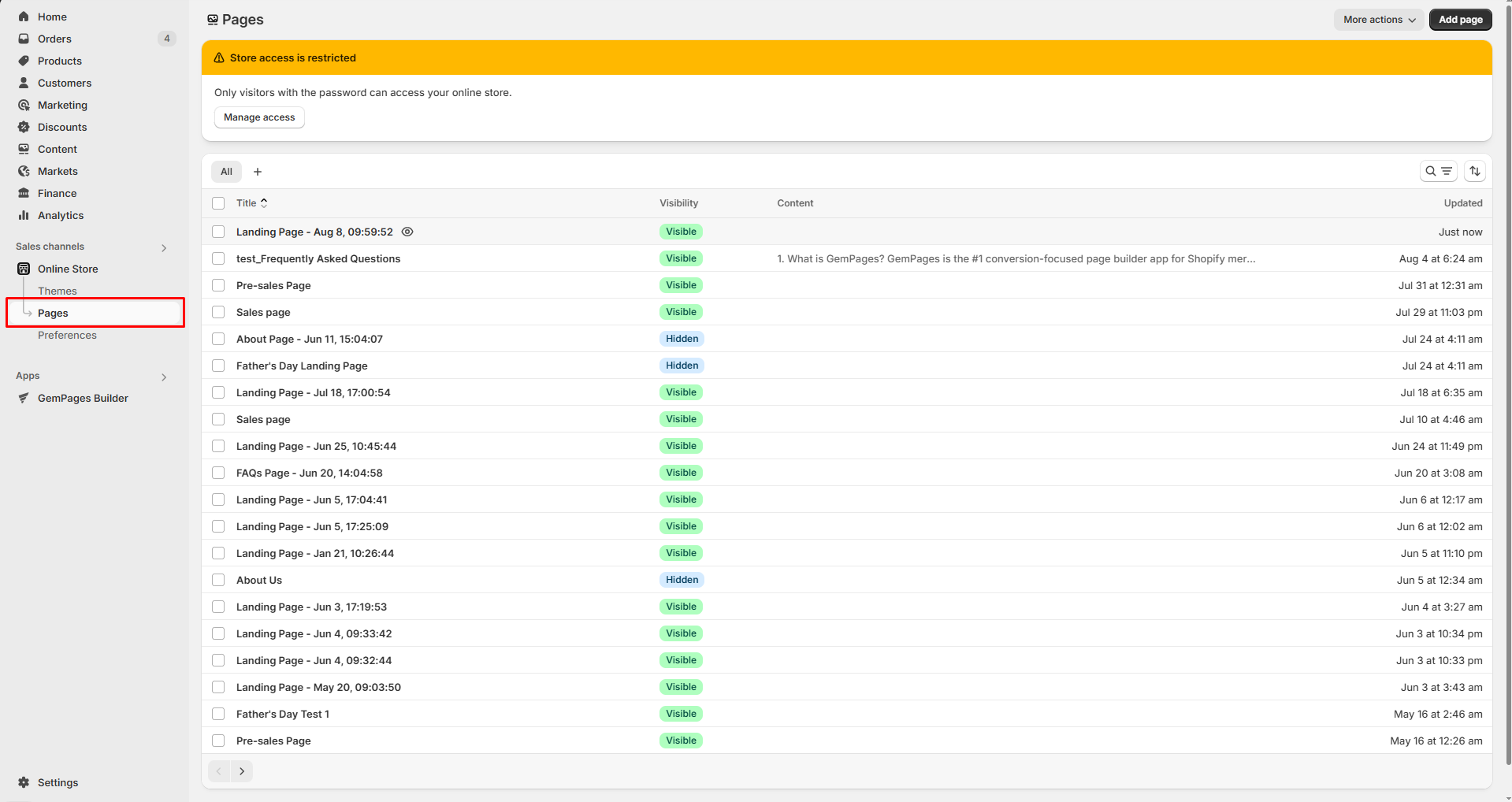The height and width of the screenshot is (802, 1512).
Task: Click the eye preview icon beside Landing Page Aug 8
Action: (407, 232)
